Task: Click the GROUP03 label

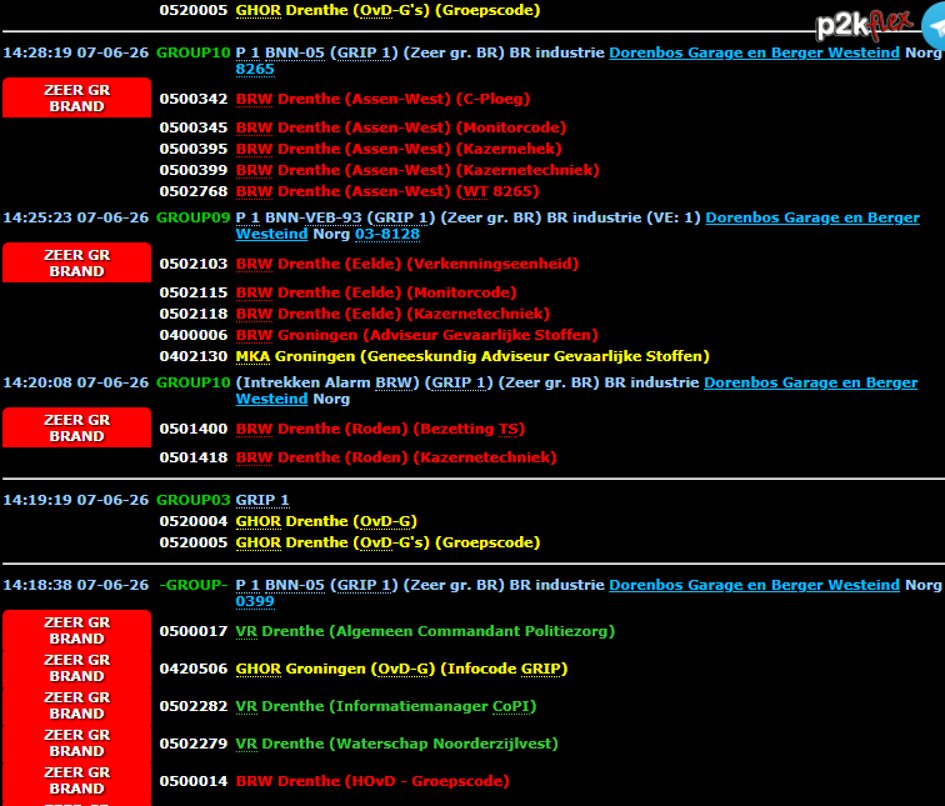Action: point(193,500)
